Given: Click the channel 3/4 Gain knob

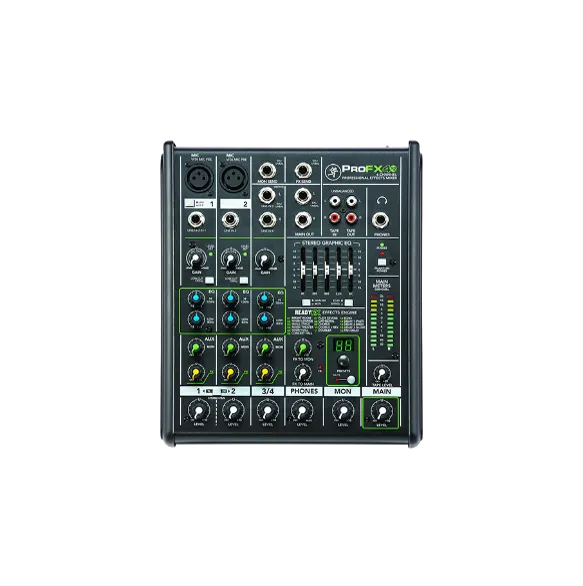Looking at the screenshot, I should (x=265, y=259).
